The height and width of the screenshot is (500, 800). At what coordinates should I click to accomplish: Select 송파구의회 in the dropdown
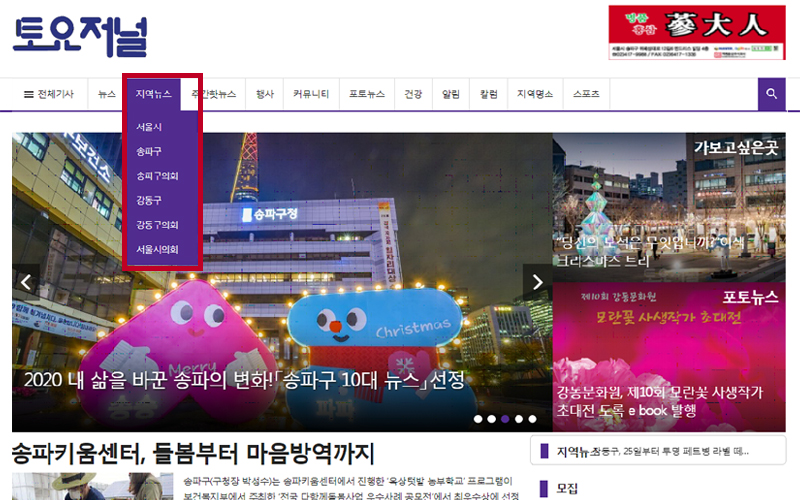click(x=157, y=176)
